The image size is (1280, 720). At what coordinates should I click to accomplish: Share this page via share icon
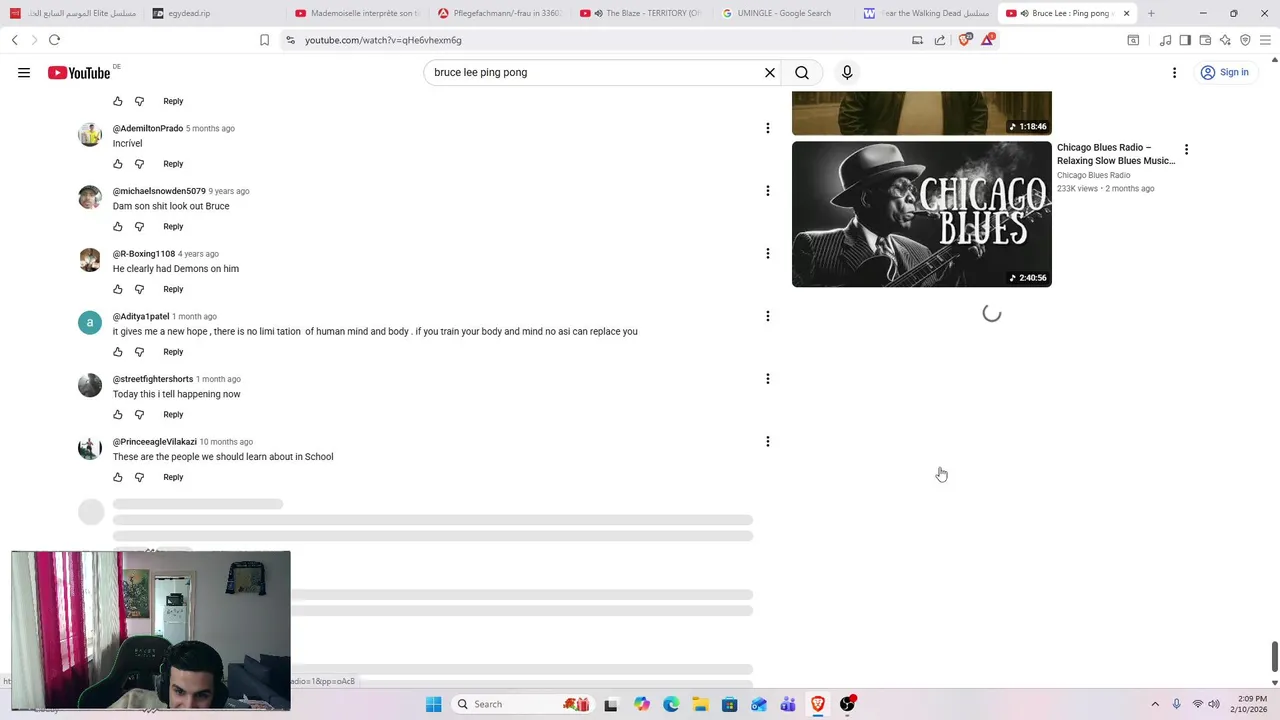point(940,40)
